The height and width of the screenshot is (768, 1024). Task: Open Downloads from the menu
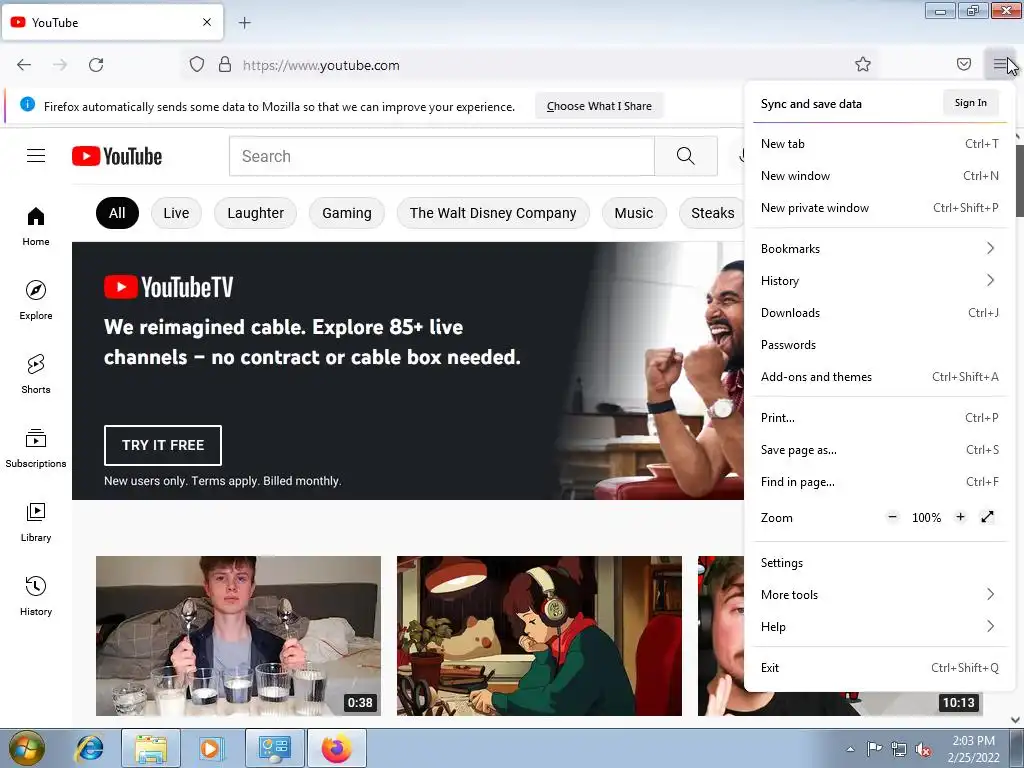click(880, 313)
